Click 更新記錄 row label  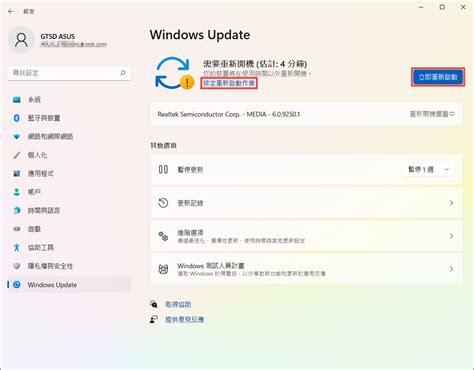[x=190, y=203]
